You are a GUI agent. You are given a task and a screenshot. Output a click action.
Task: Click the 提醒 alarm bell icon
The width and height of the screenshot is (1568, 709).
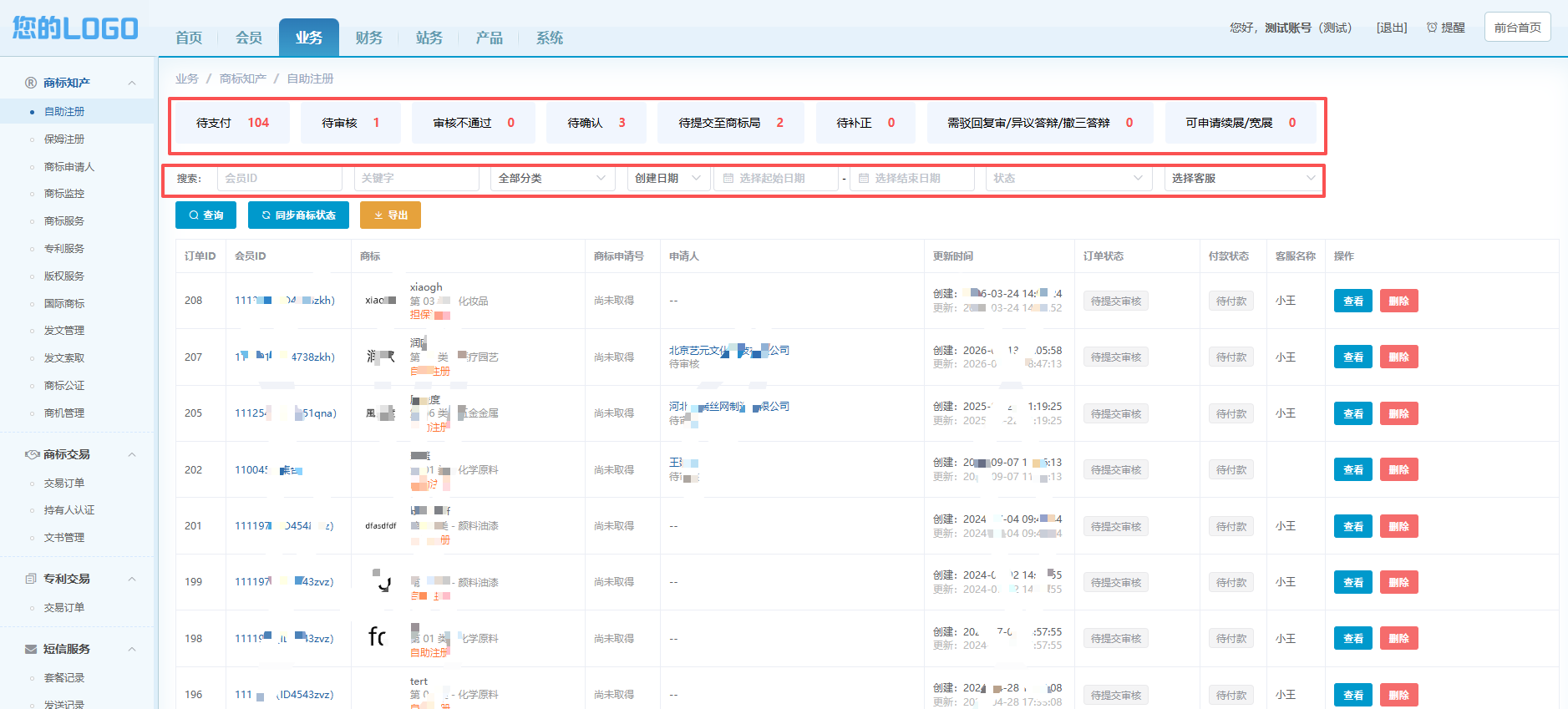coord(1432,28)
